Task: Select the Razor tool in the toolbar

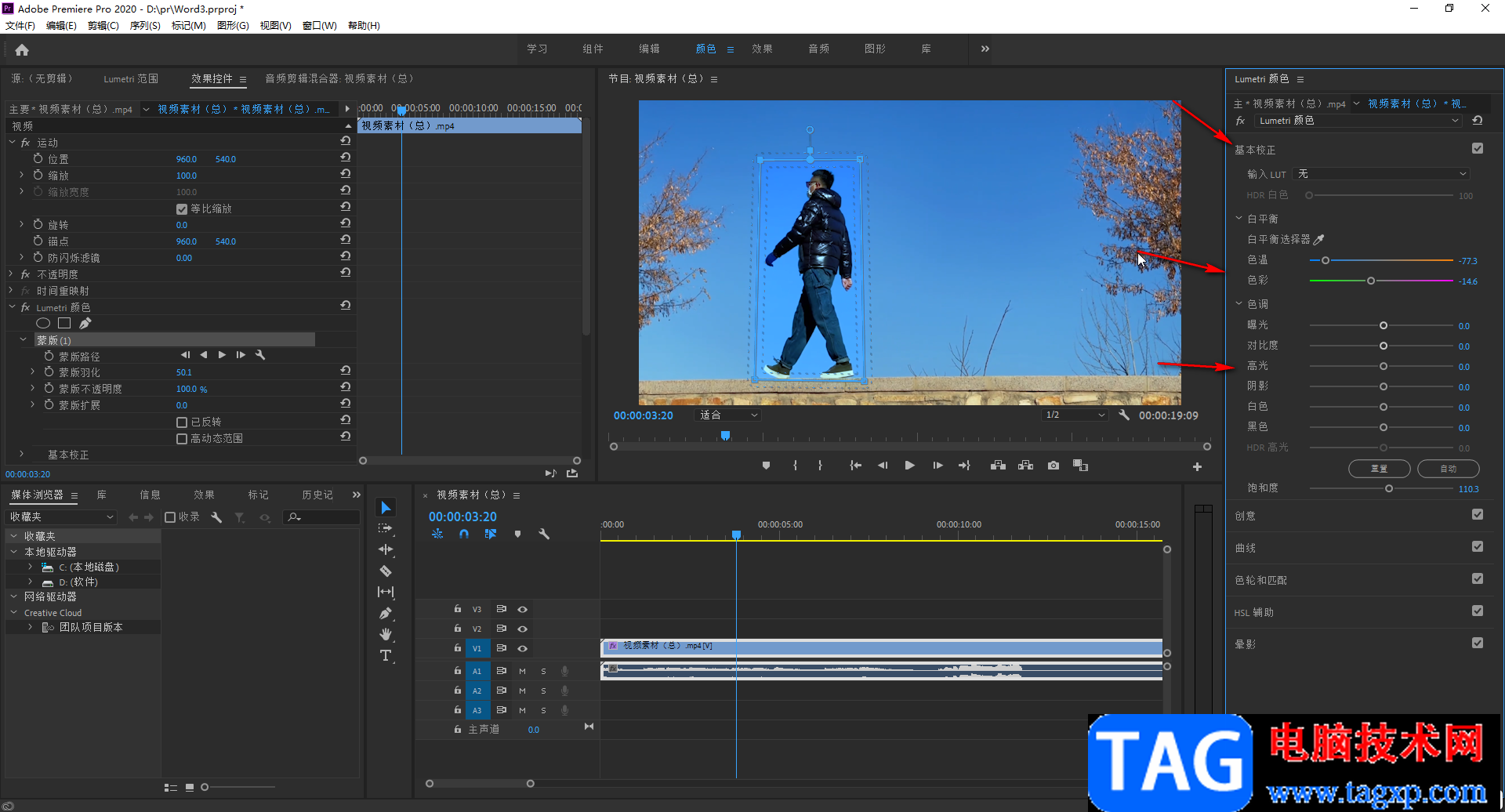Action: click(x=386, y=571)
